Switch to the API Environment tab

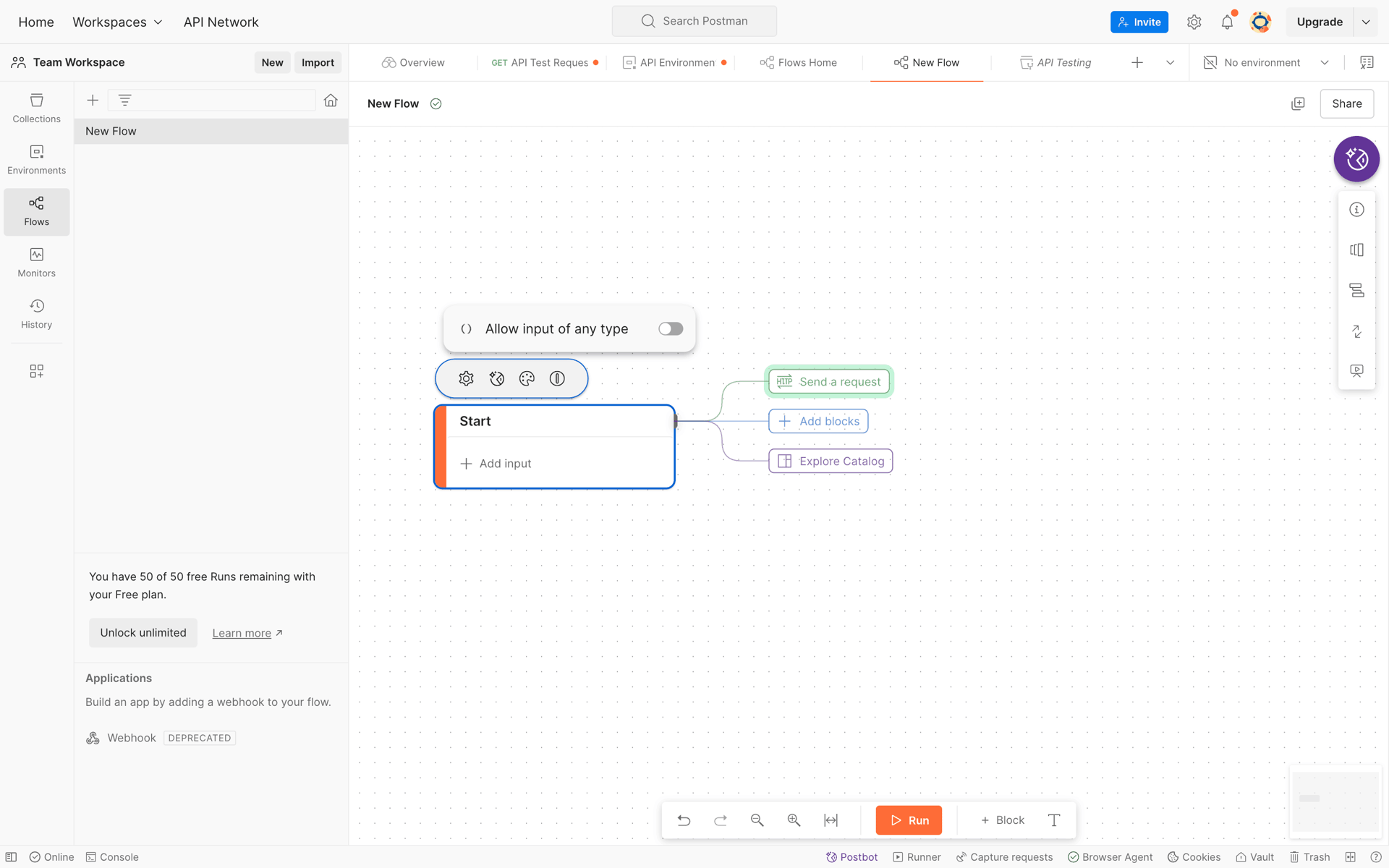click(x=674, y=63)
